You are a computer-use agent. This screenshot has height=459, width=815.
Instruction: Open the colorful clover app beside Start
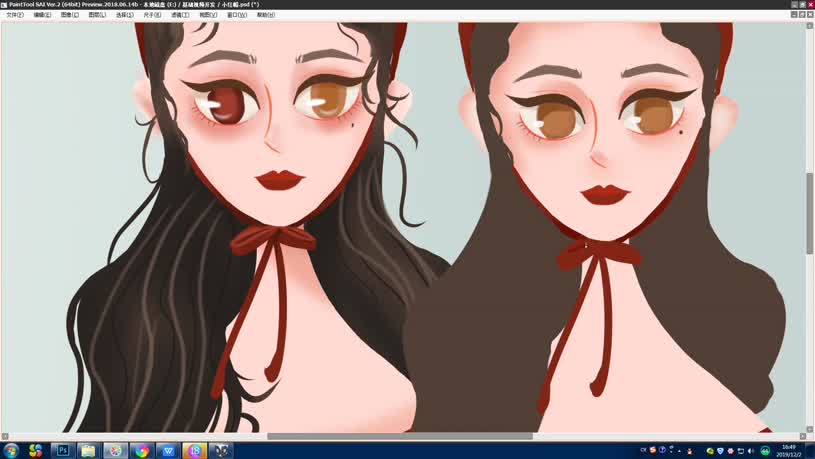pyautogui.click(x=35, y=450)
